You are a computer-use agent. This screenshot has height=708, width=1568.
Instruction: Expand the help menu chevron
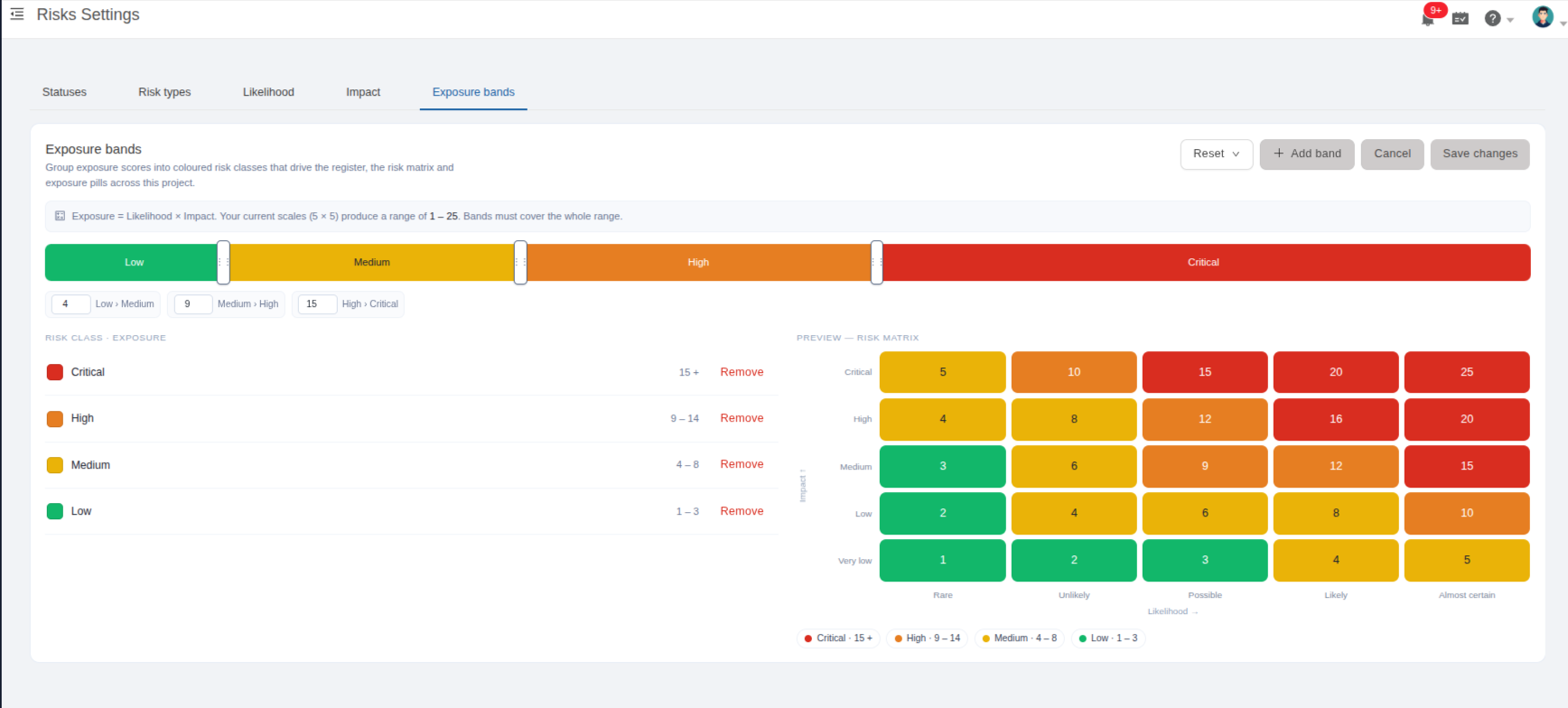(x=1510, y=20)
